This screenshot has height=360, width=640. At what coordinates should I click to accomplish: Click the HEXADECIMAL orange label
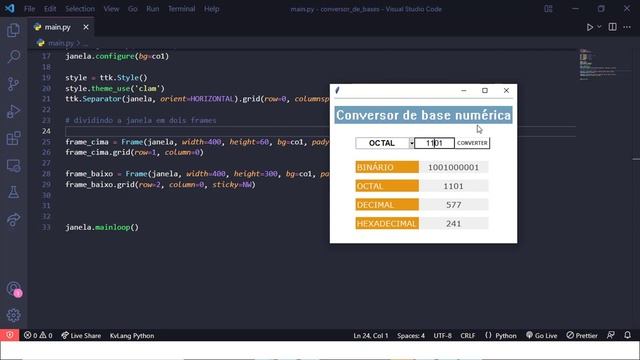pyautogui.click(x=387, y=223)
